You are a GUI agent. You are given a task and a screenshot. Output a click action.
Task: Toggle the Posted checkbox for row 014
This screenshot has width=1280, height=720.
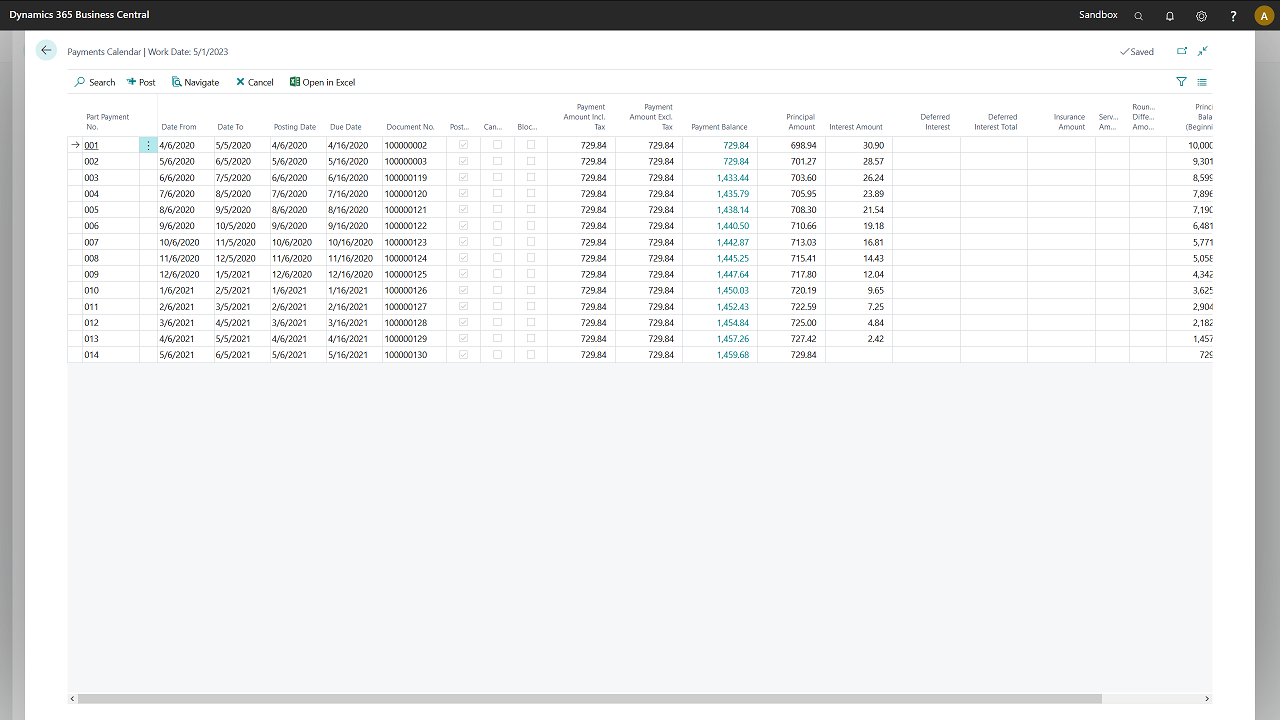click(x=463, y=355)
